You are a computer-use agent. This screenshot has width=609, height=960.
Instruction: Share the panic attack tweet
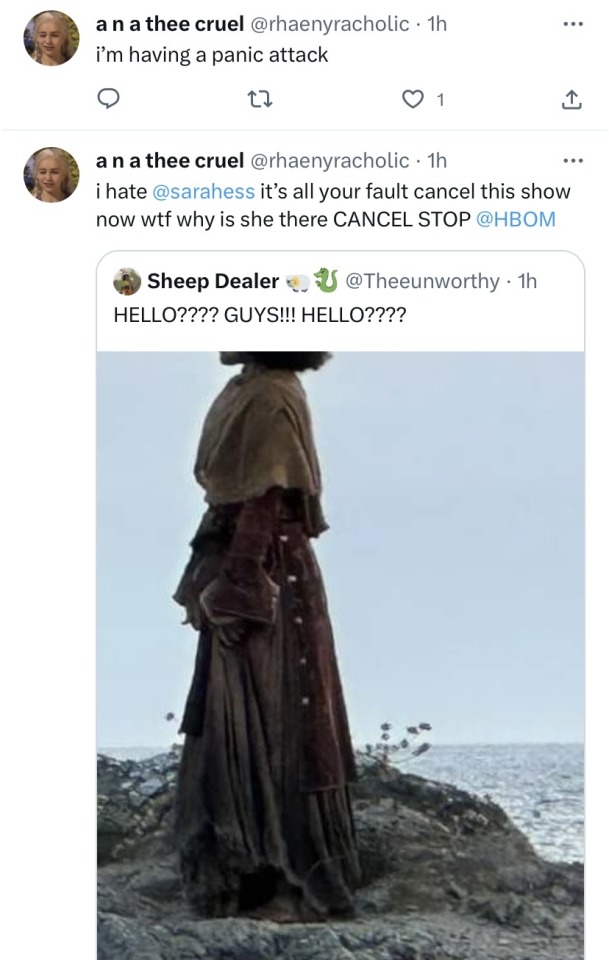tap(571, 98)
